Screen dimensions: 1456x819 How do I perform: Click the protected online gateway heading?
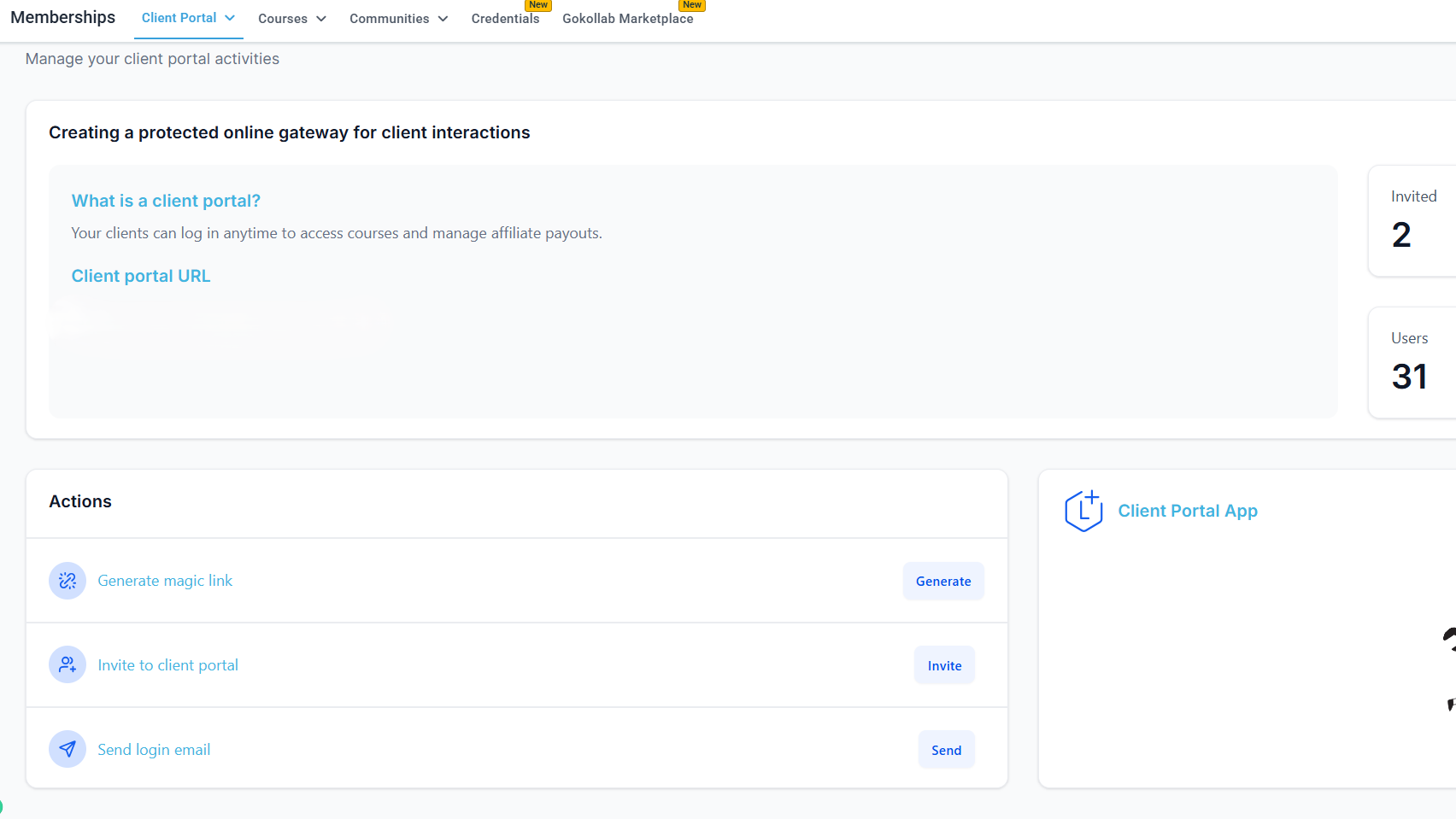(x=290, y=132)
